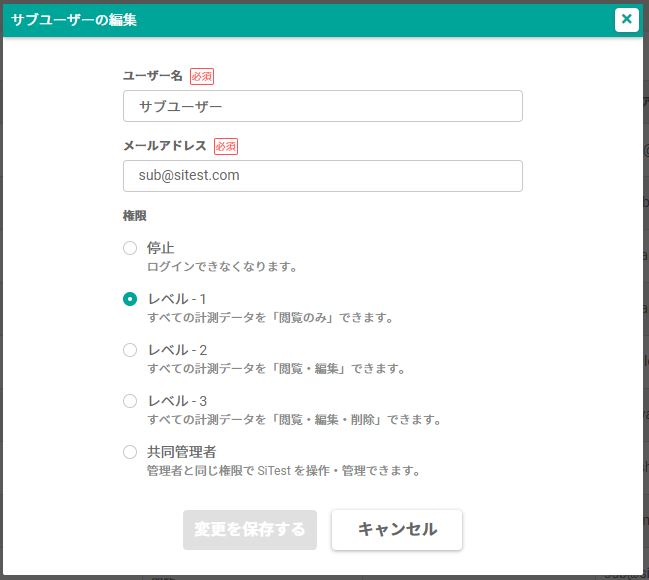Select the 共同管理者 radio button
Image resolution: width=649 pixels, height=580 pixels.
coord(130,452)
